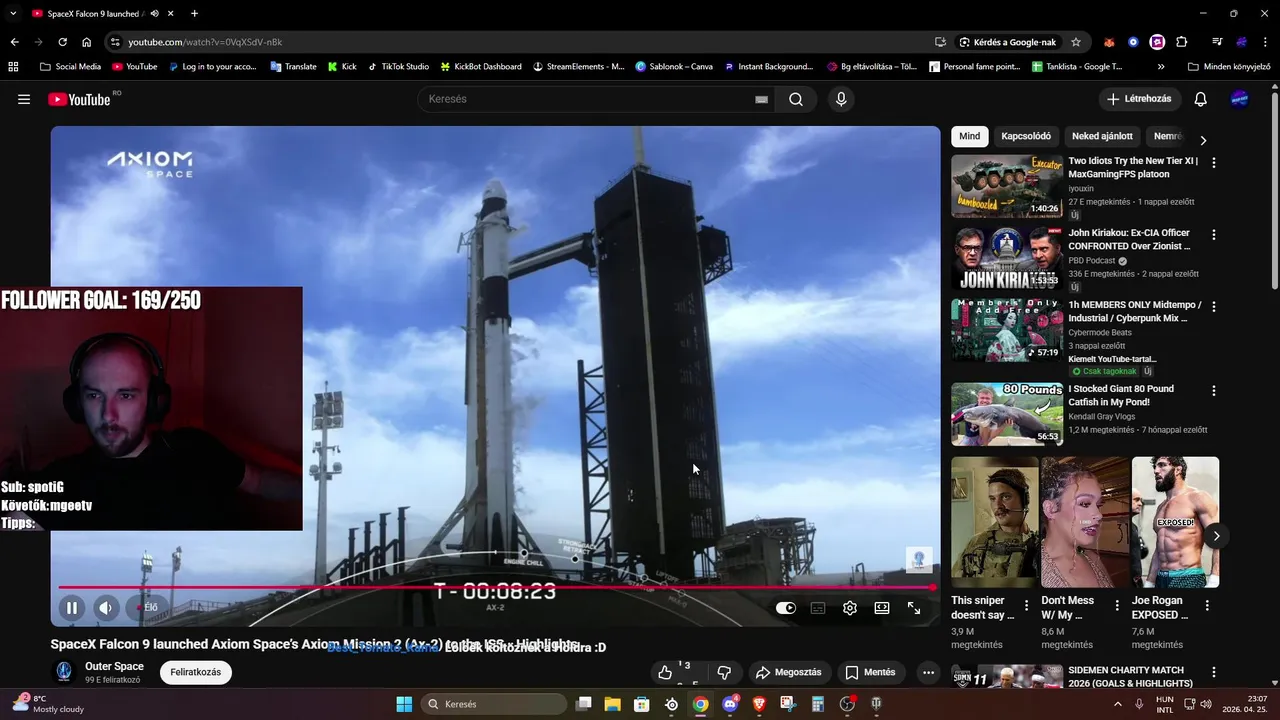The height and width of the screenshot is (720, 1280).
Task: Click the address bar URL
Action: (205, 42)
